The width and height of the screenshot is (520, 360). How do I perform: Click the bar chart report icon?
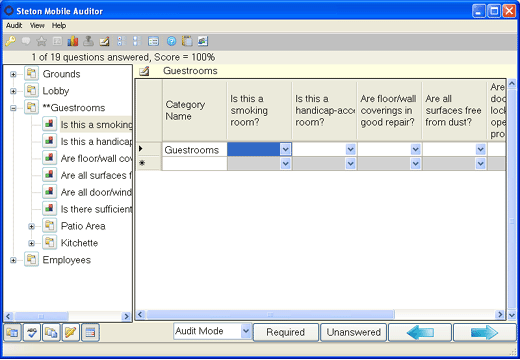click(73, 41)
